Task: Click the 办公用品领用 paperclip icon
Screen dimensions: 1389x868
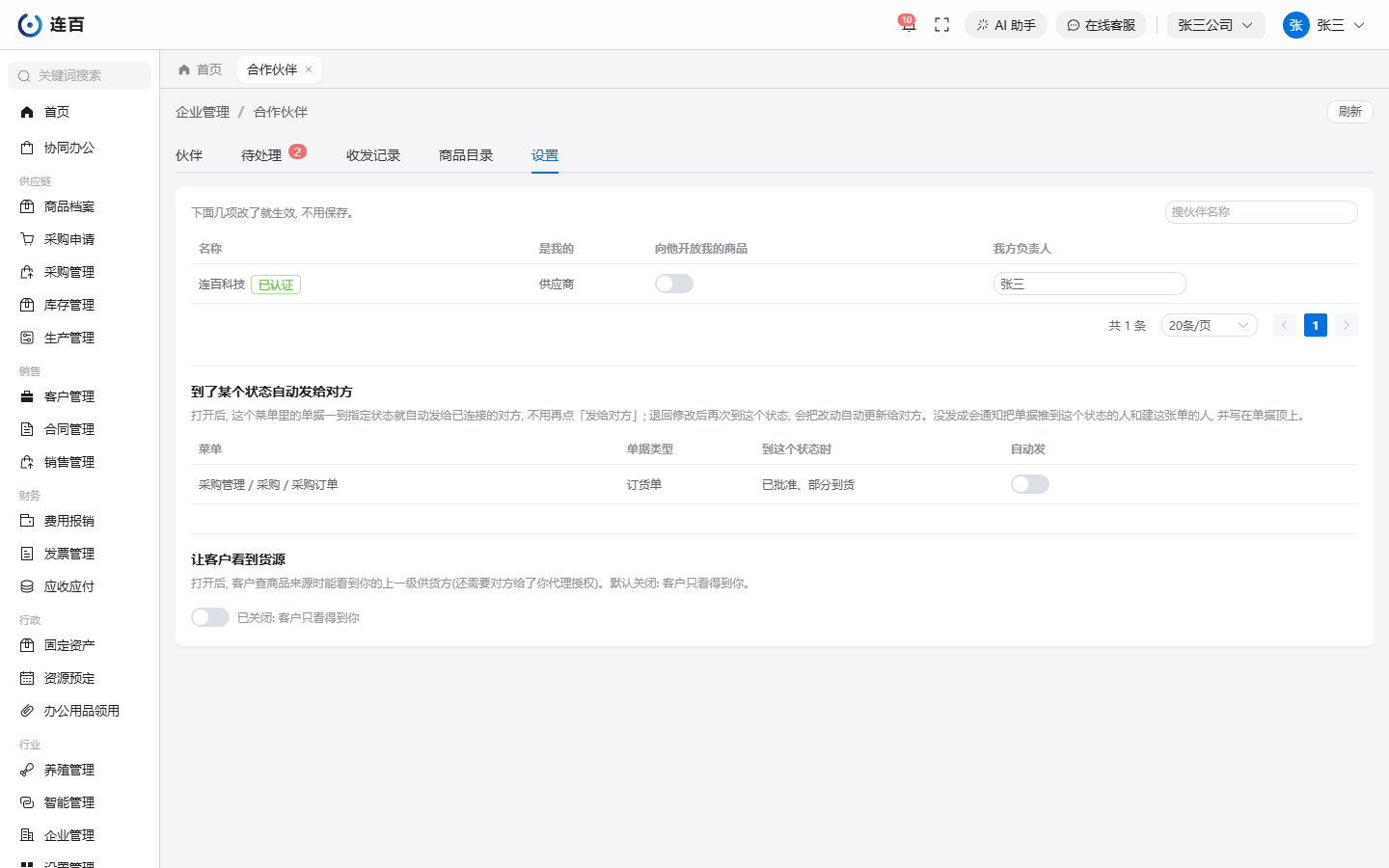Action: coord(27,711)
